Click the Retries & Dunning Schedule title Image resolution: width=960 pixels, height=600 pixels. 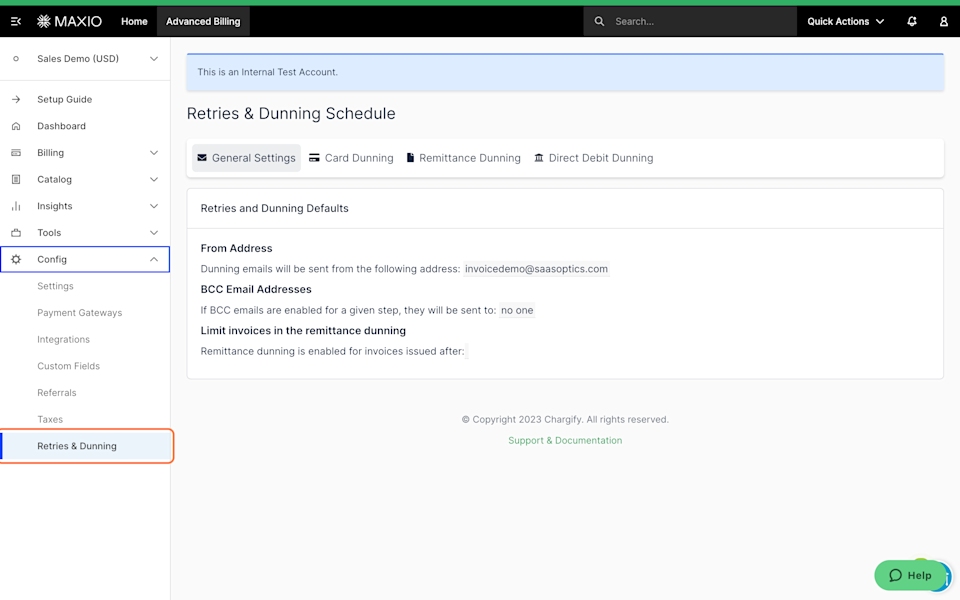291,113
